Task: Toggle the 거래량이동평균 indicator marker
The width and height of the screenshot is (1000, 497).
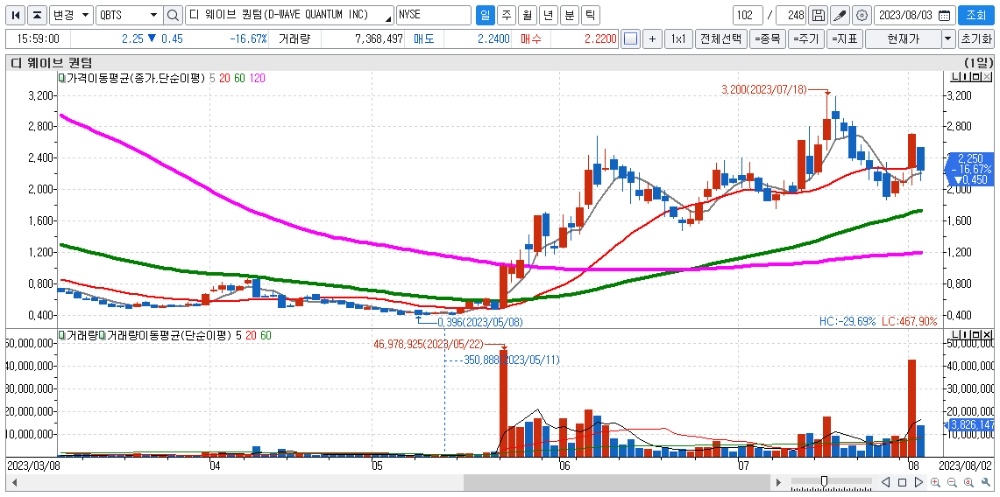Action: (102, 335)
